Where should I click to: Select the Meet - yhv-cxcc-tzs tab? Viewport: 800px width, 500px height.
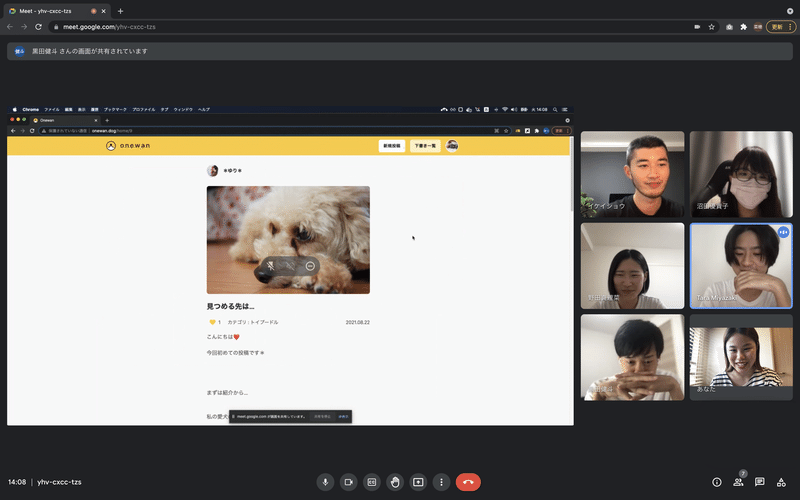pos(57,11)
